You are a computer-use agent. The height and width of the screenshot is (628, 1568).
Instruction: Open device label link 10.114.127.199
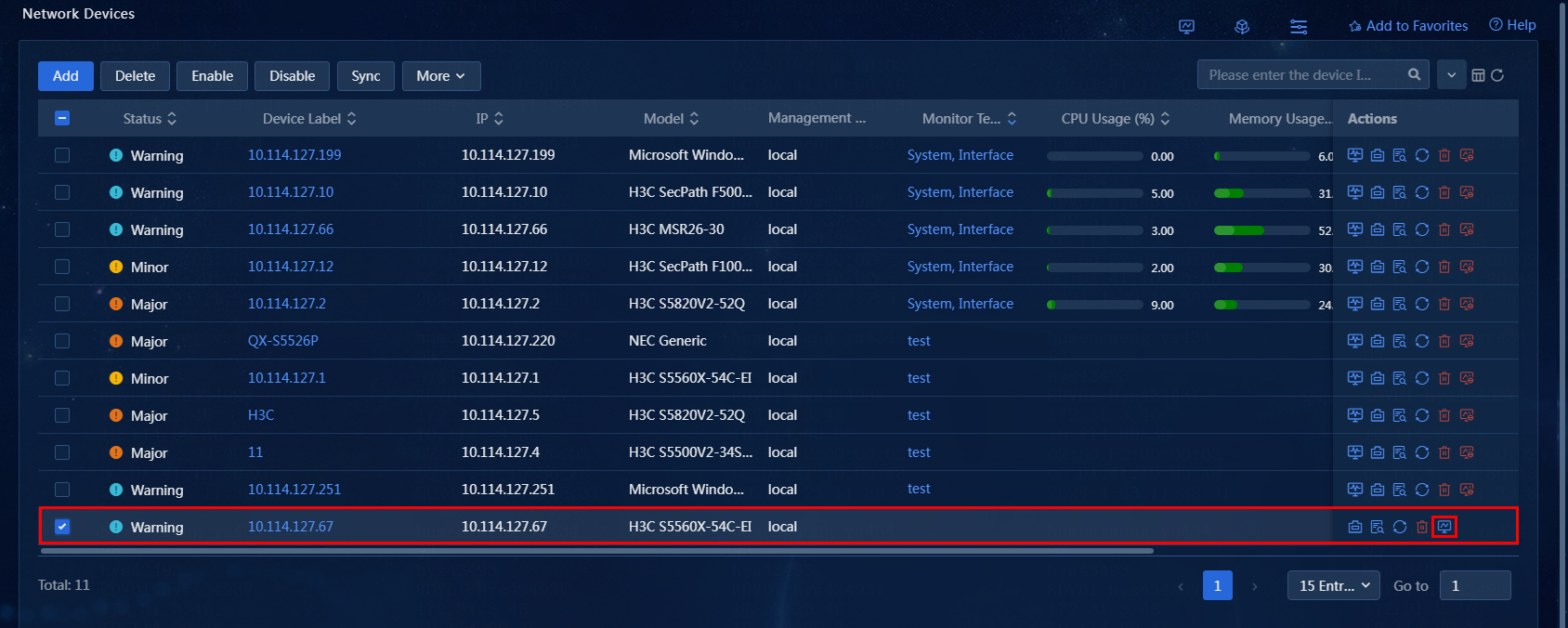[x=294, y=155]
